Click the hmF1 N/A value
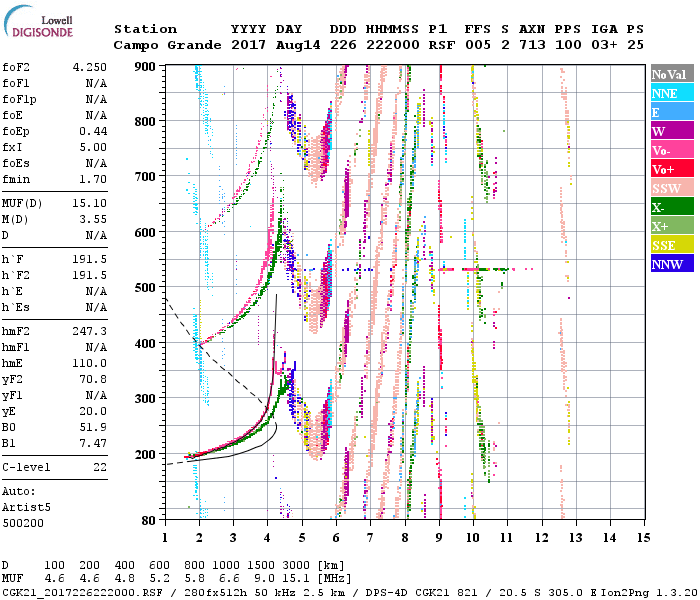 click(96, 347)
